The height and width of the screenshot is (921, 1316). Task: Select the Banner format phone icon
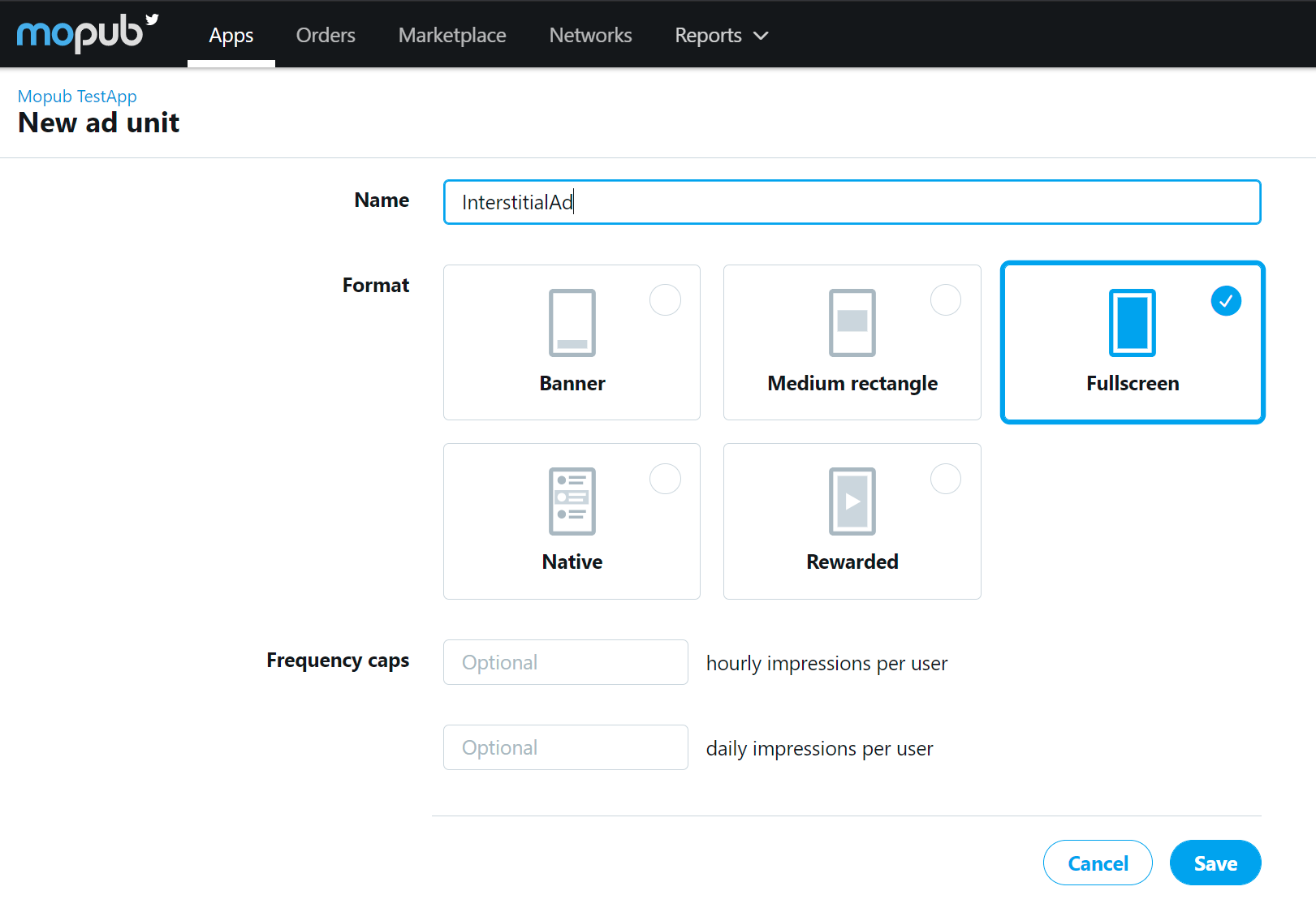(572, 323)
